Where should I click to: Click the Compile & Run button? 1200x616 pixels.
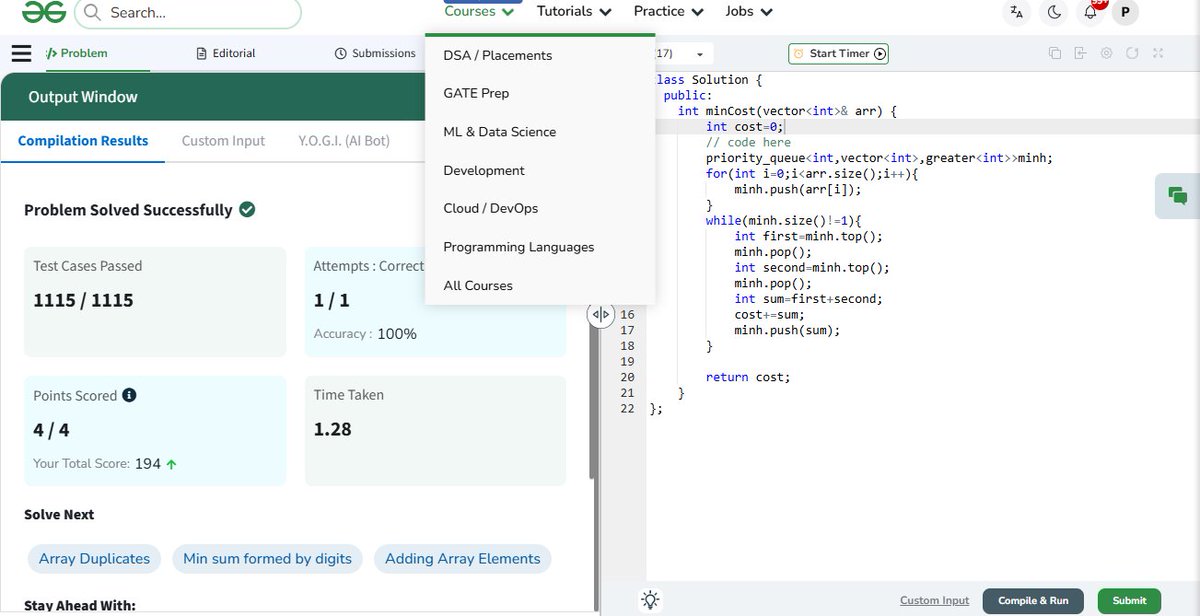click(1033, 601)
